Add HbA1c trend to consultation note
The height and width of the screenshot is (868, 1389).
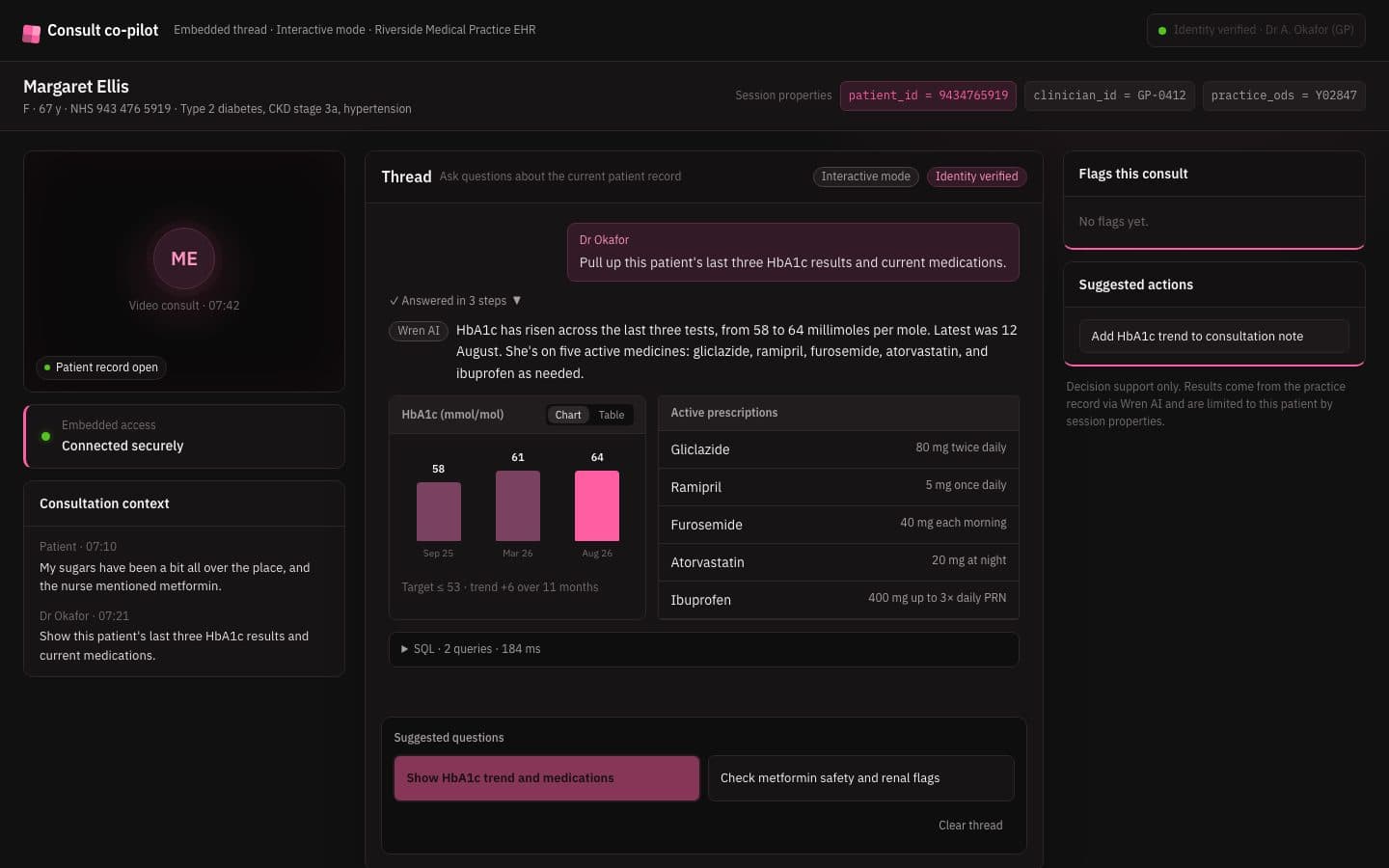tap(1213, 337)
